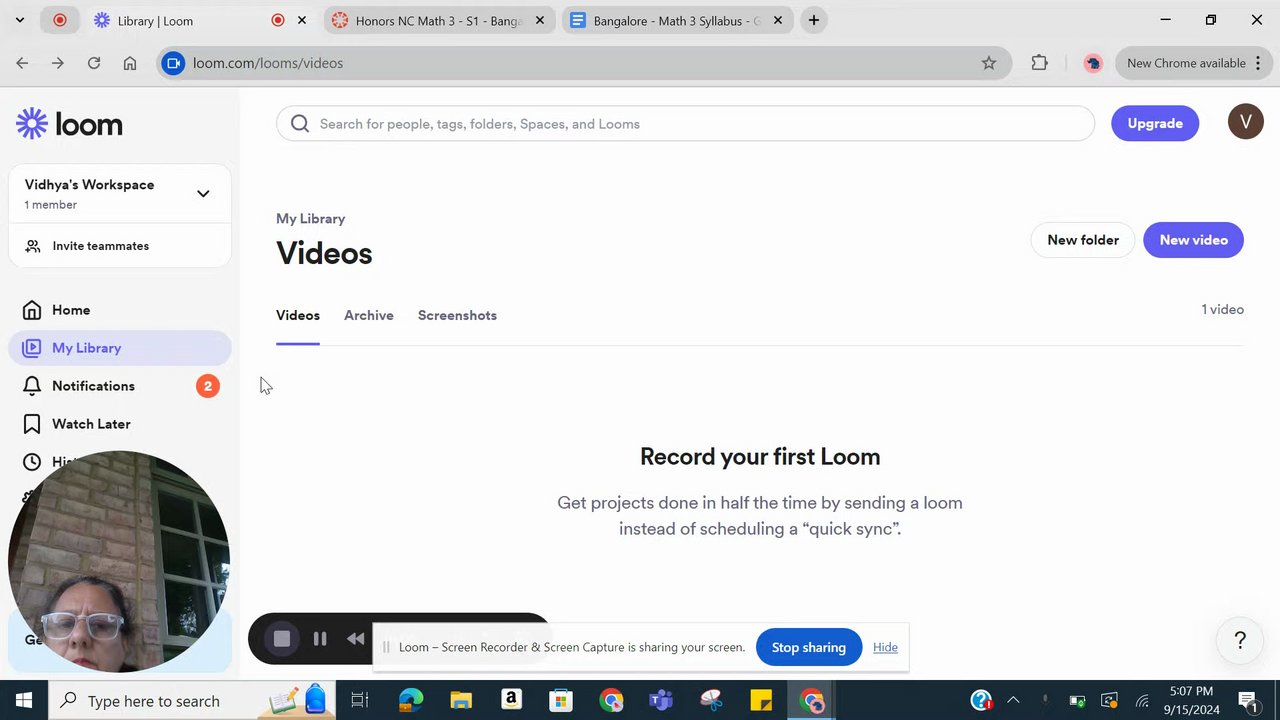Switch to the Archive tab

tap(369, 315)
